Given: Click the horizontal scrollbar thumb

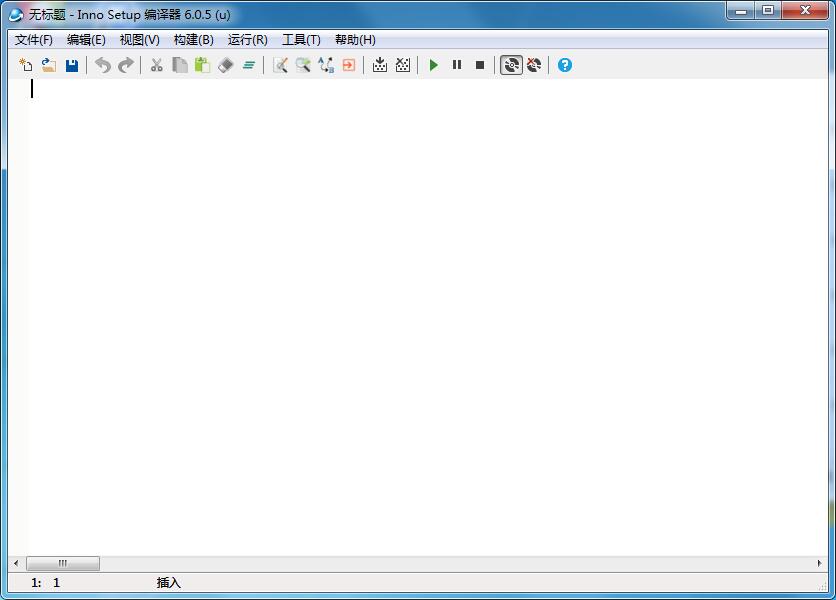Looking at the screenshot, I should pyautogui.click(x=63, y=563).
